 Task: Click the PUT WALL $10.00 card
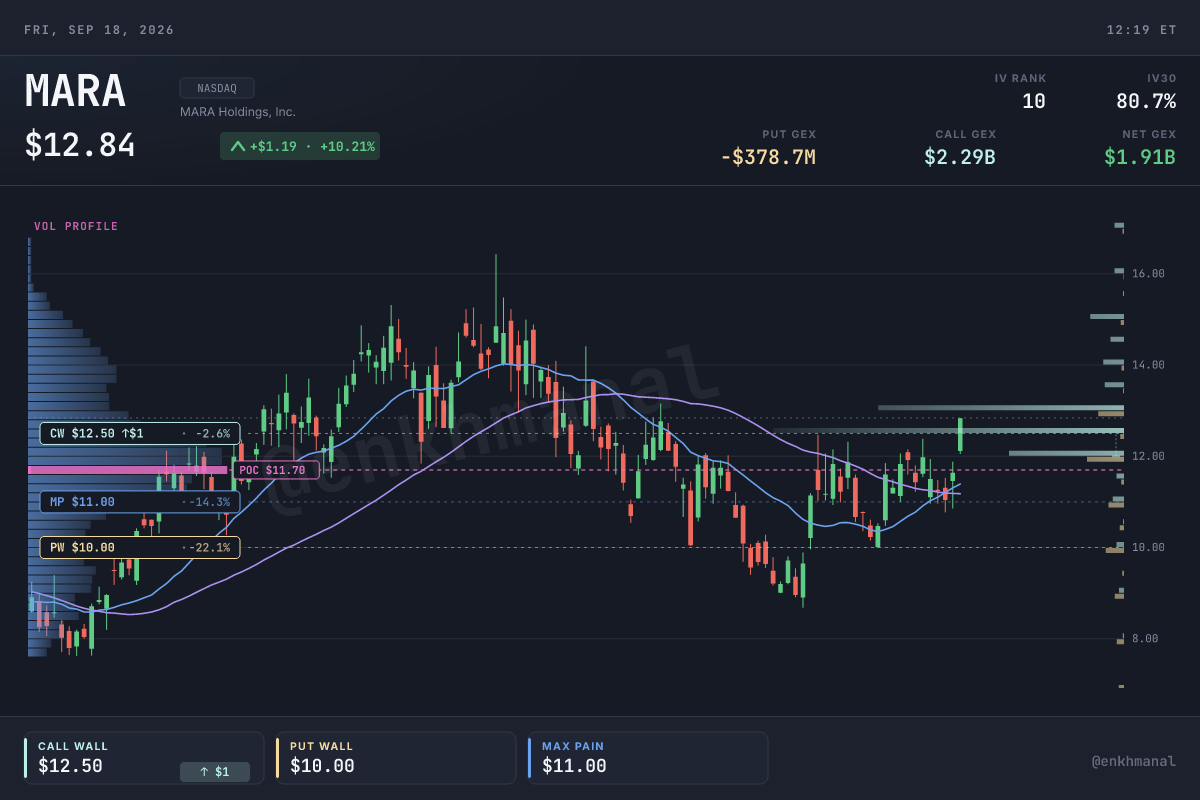point(396,758)
